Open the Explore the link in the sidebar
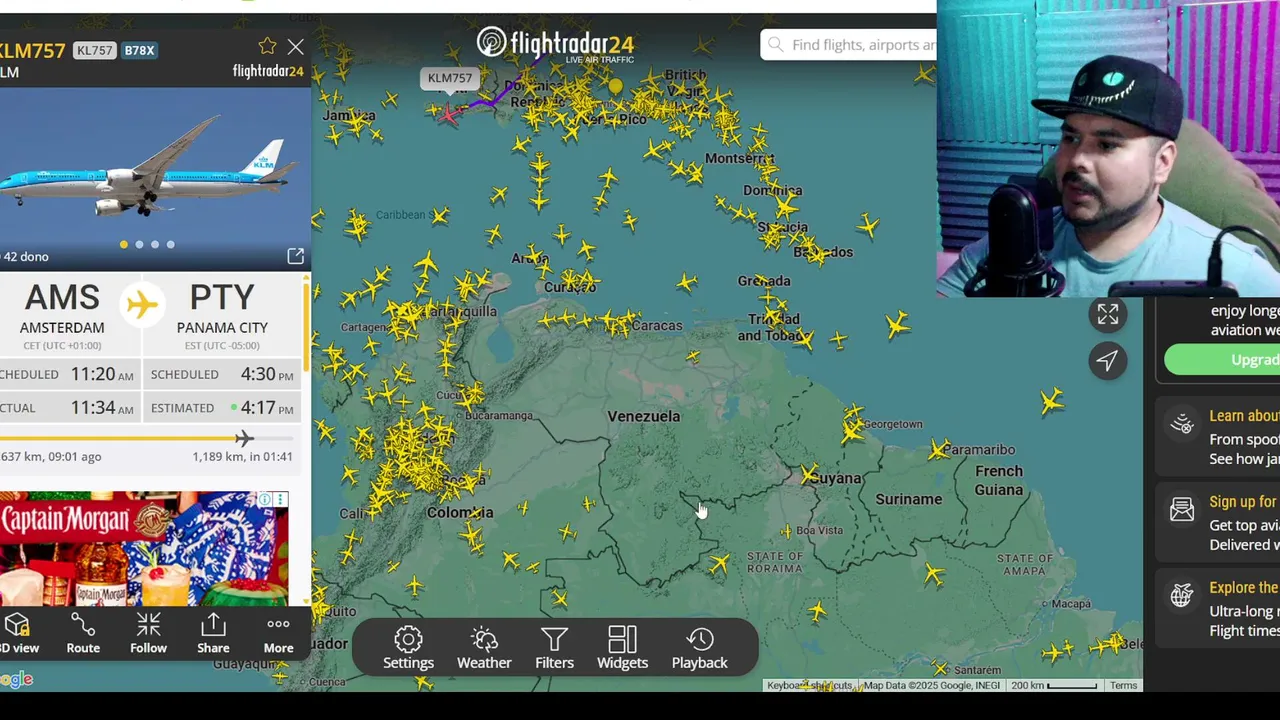This screenshot has width=1280, height=720. tap(1244, 588)
